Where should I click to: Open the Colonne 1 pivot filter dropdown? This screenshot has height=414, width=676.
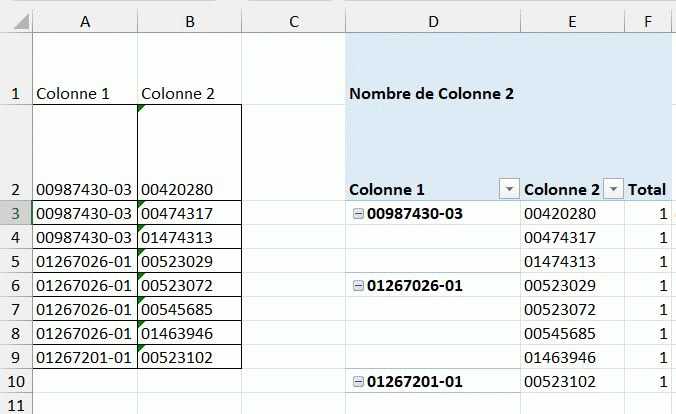(x=509, y=189)
